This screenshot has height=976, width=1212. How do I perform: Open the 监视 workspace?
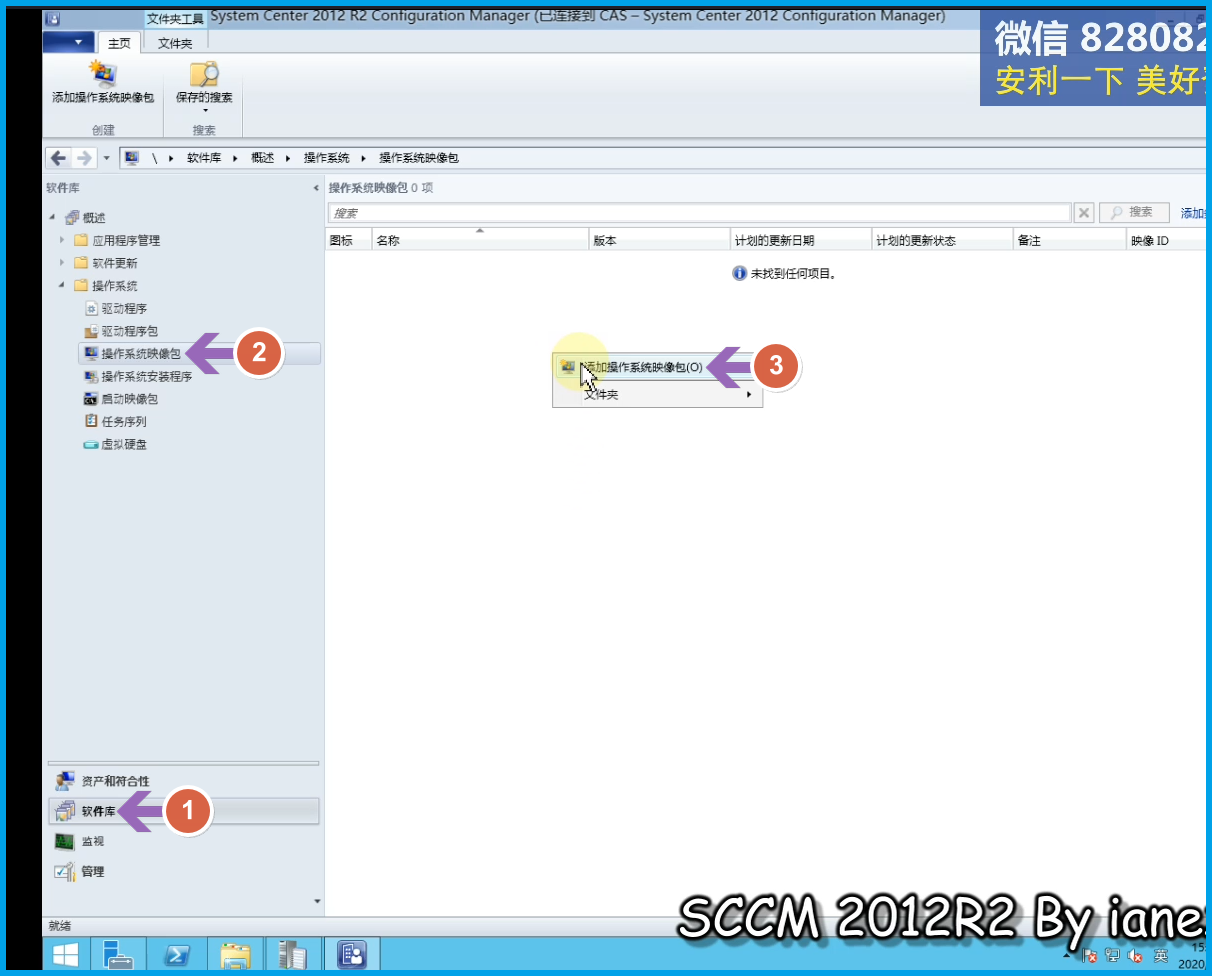tap(183, 841)
